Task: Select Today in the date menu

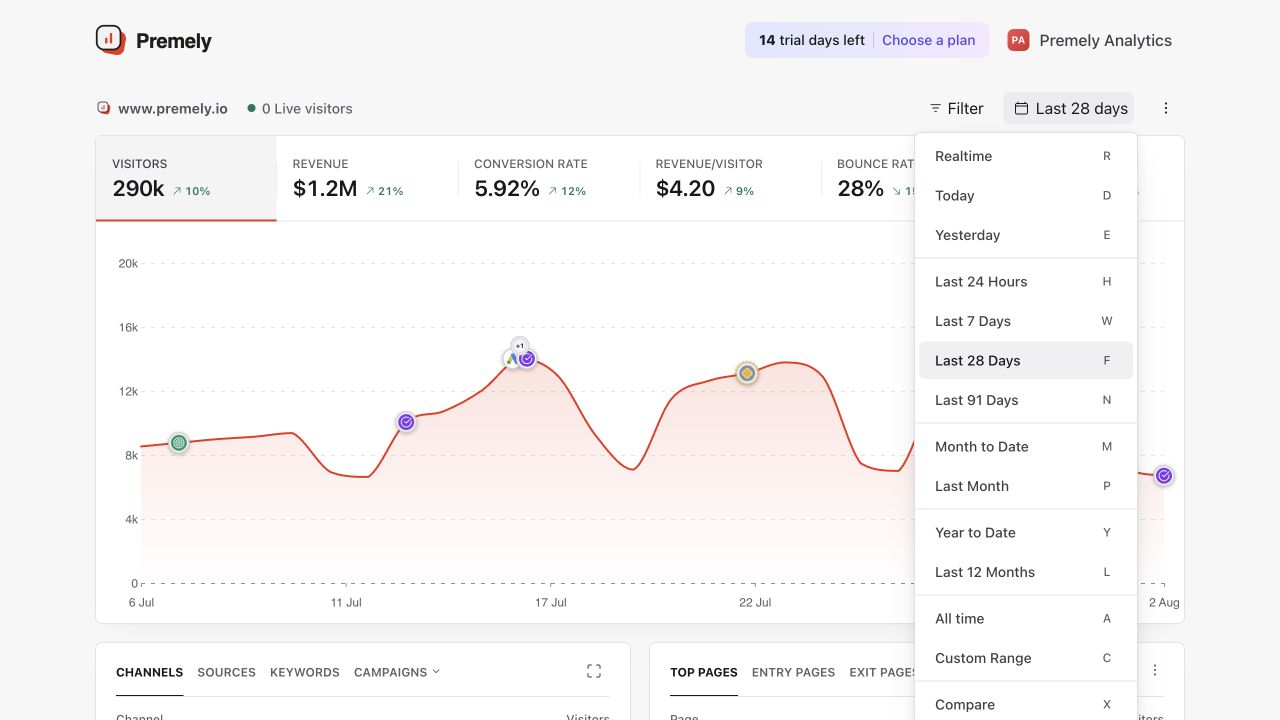Action: coord(1026,196)
